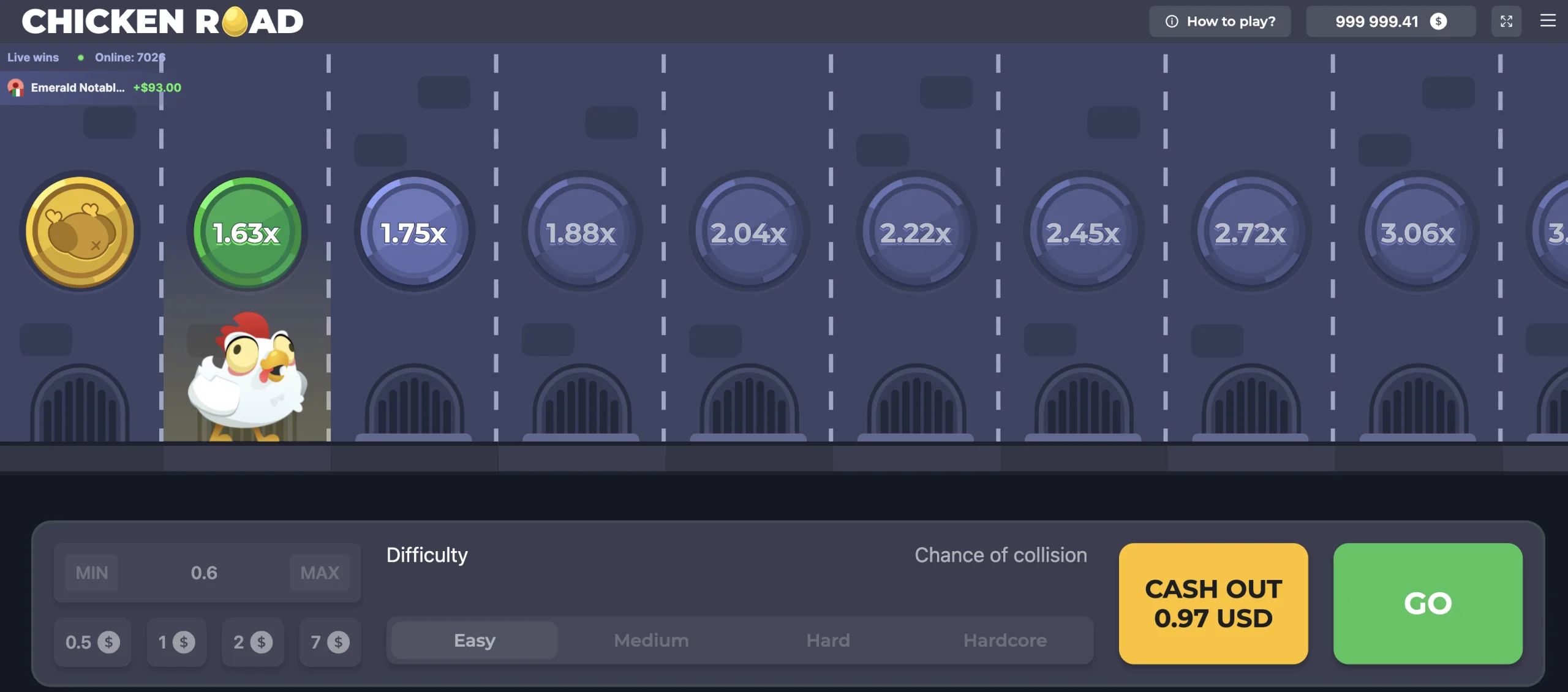Click the Emerald Notabl... player avatar
The height and width of the screenshot is (692, 1568).
pyautogui.click(x=16, y=88)
